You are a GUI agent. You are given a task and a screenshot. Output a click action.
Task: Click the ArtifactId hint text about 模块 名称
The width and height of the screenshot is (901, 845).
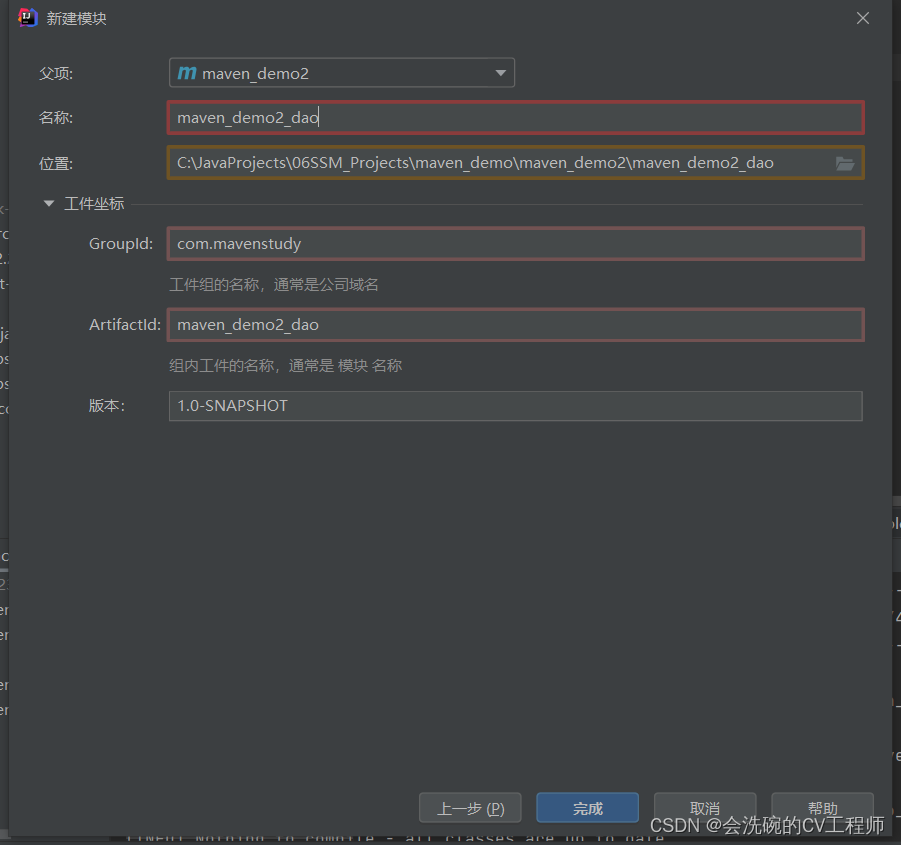pos(285,366)
